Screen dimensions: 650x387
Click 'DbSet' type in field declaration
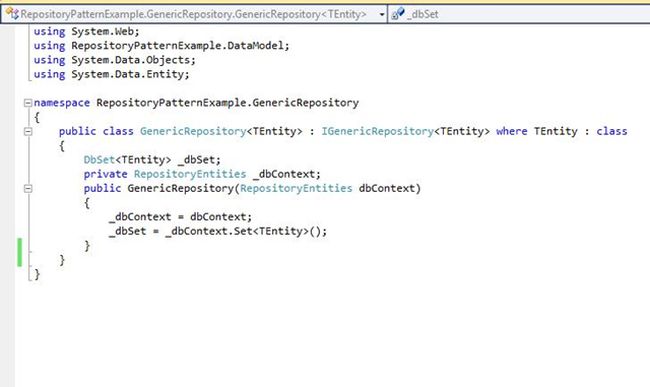pos(99,160)
